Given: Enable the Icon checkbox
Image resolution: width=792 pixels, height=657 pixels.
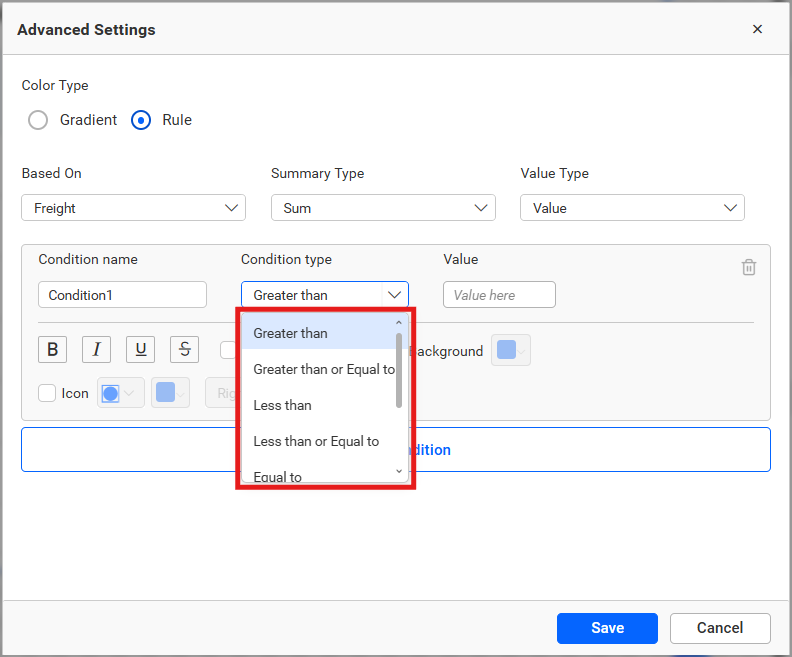Looking at the screenshot, I should point(47,393).
